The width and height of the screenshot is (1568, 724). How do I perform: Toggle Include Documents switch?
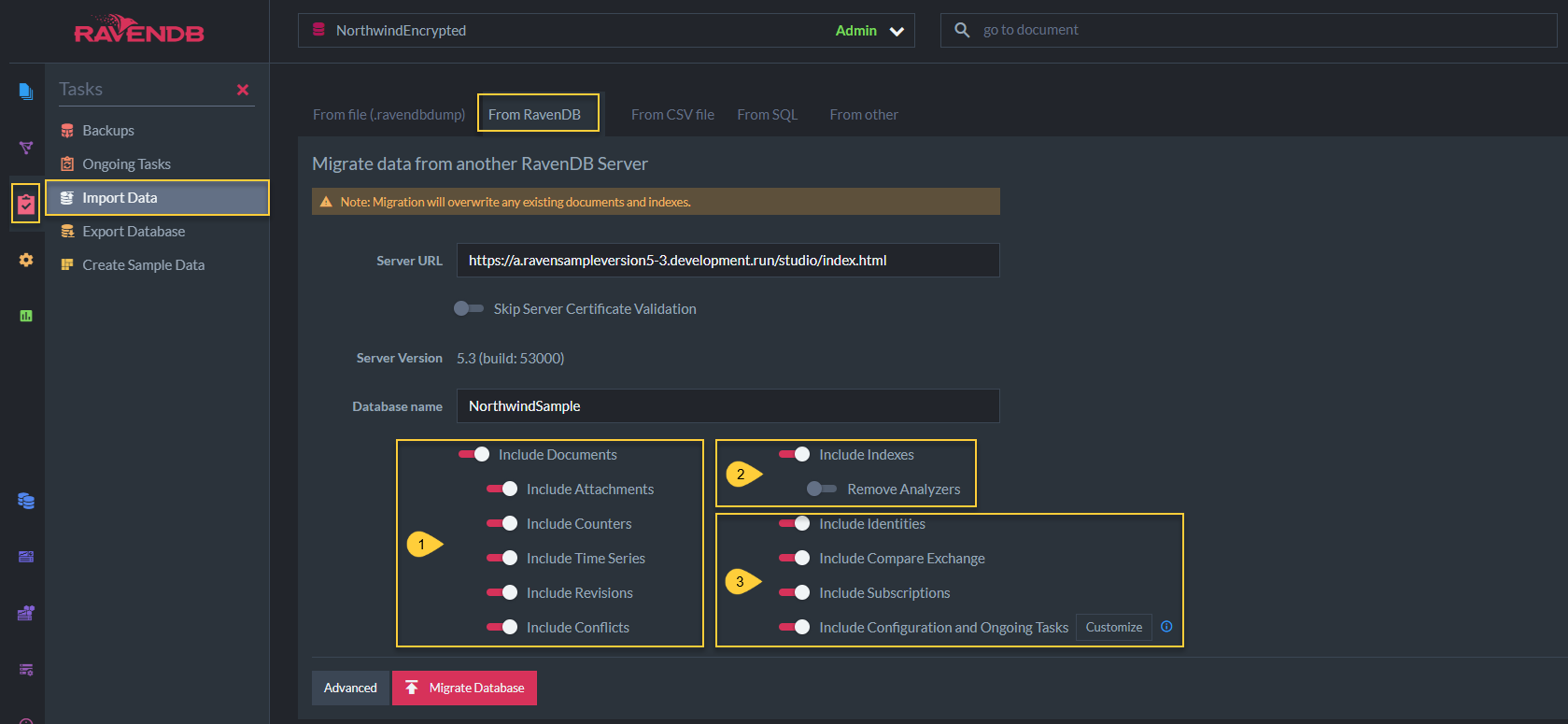pos(474,454)
